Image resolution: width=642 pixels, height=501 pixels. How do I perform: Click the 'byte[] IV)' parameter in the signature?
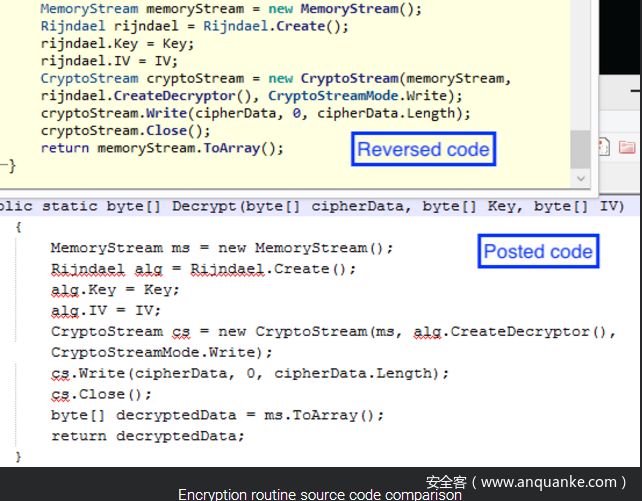pos(579,206)
